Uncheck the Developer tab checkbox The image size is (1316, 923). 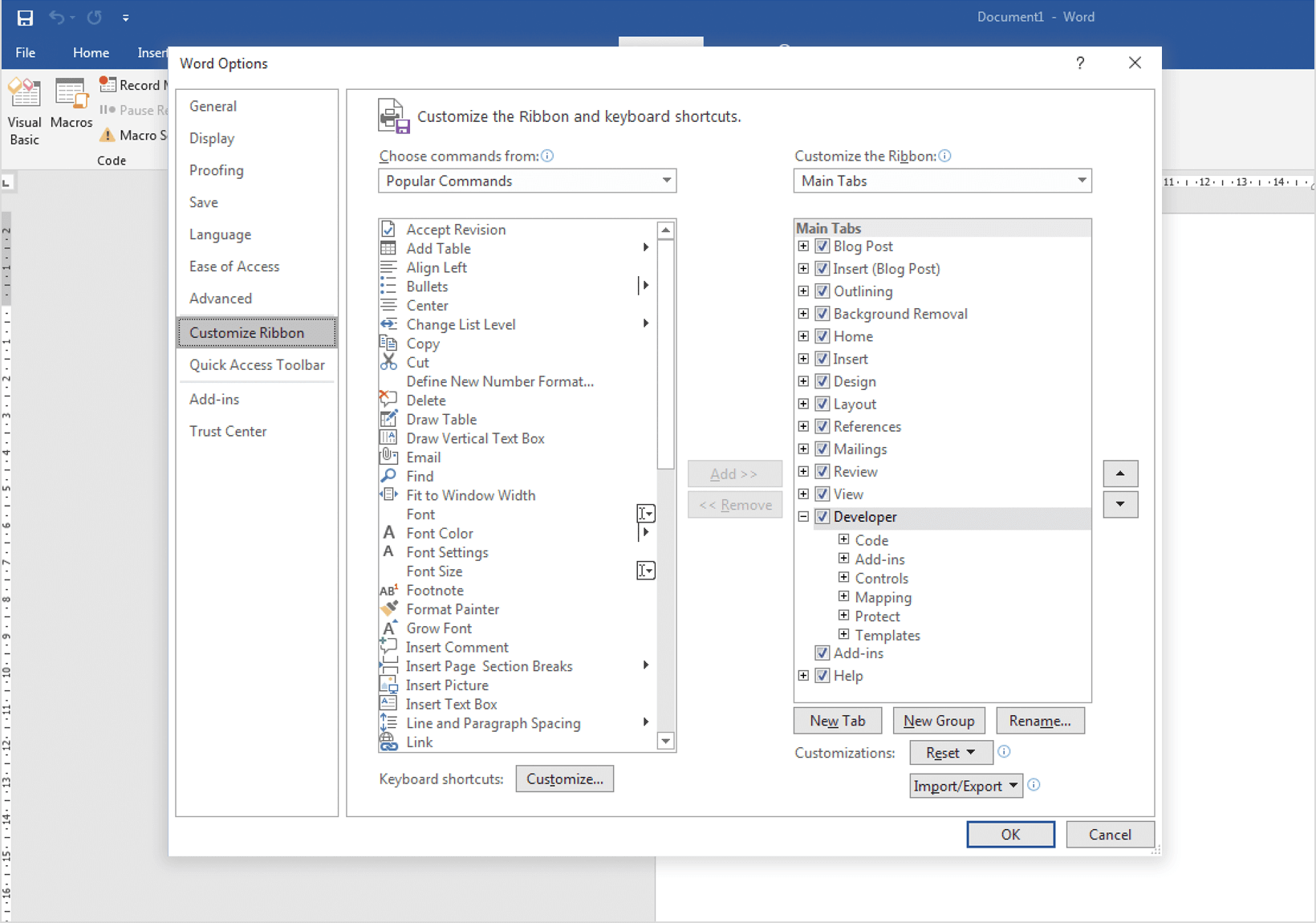click(x=822, y=516)
